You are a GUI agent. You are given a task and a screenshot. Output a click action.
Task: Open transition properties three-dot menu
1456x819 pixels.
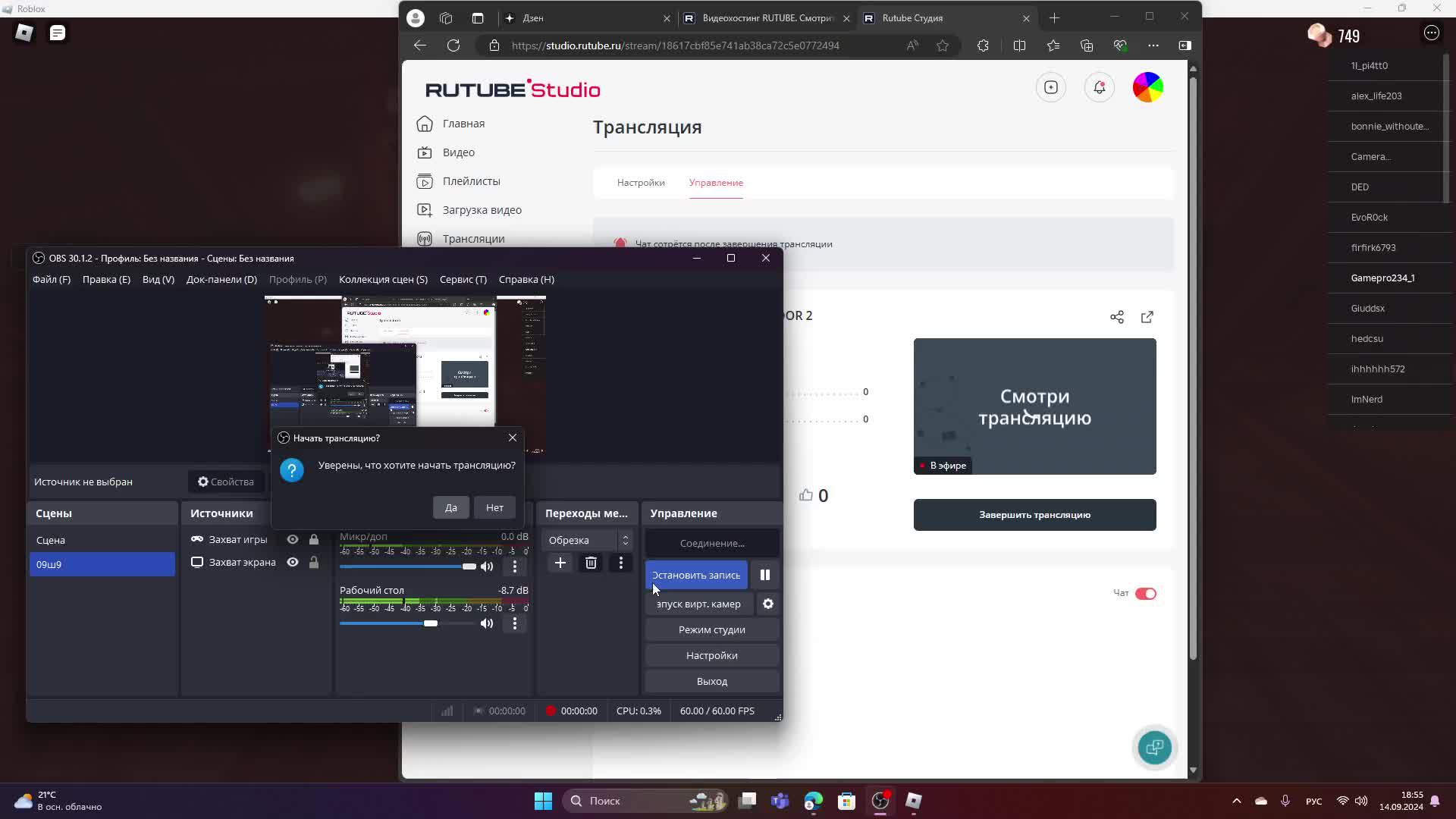click(x=621, y=563)
